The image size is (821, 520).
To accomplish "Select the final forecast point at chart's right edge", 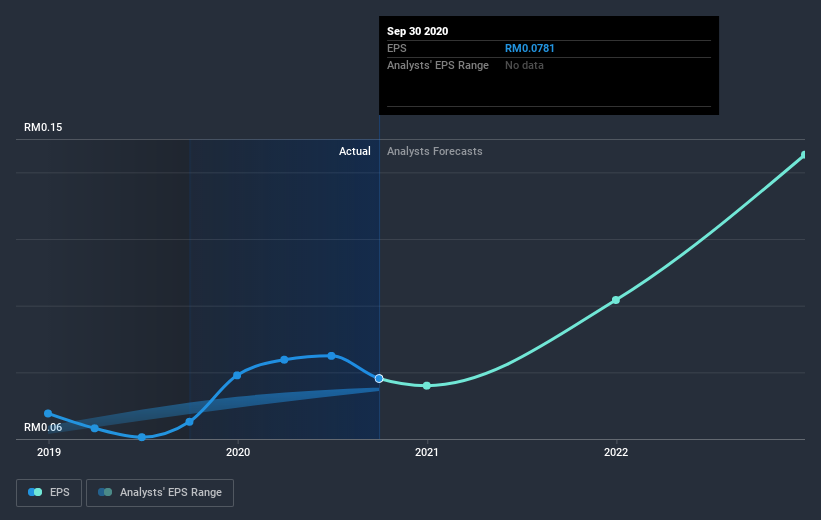I will (804, 155).
